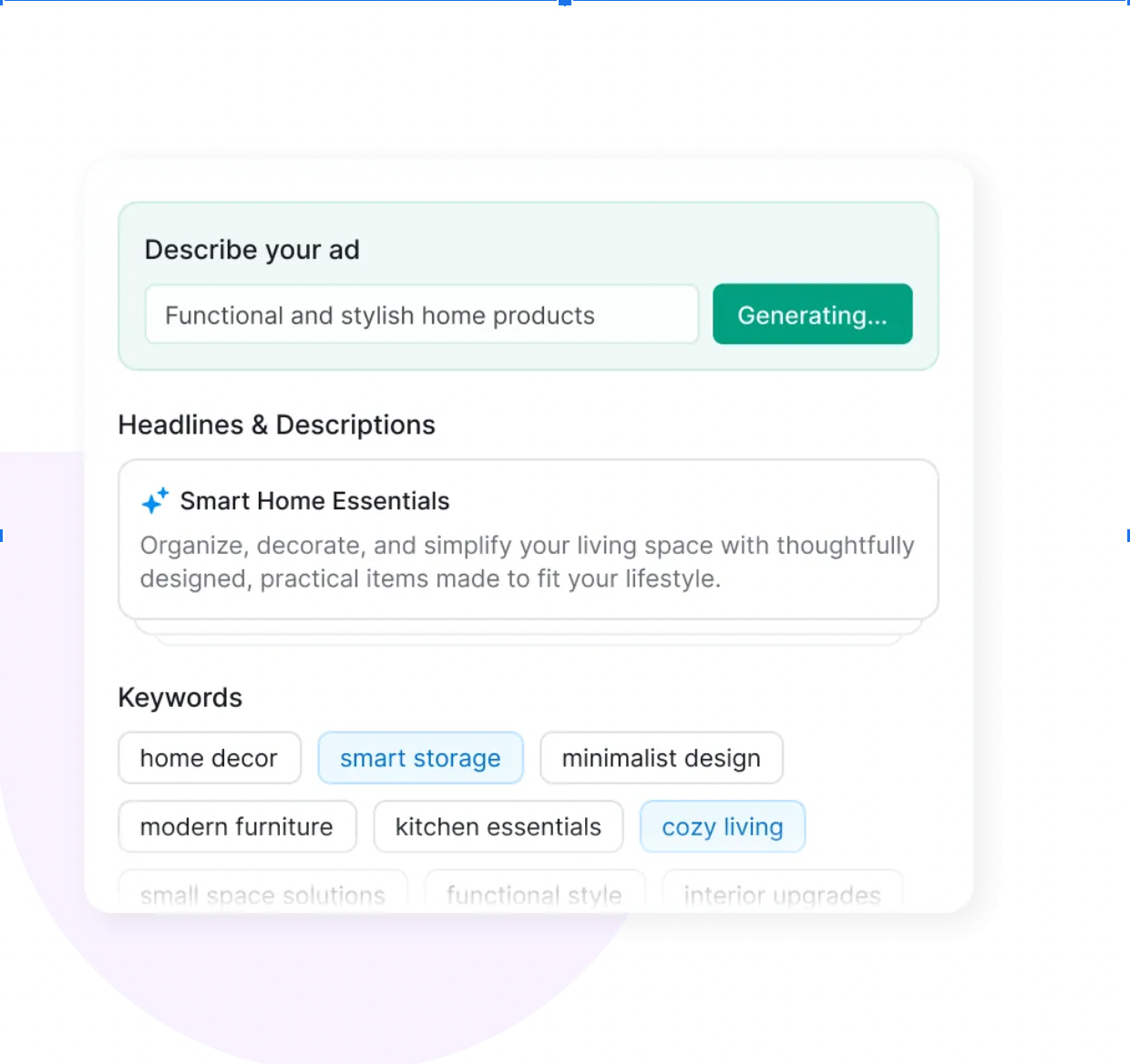Click the Generating... button
The image size is (1130, 1064).
coord(812,314)
